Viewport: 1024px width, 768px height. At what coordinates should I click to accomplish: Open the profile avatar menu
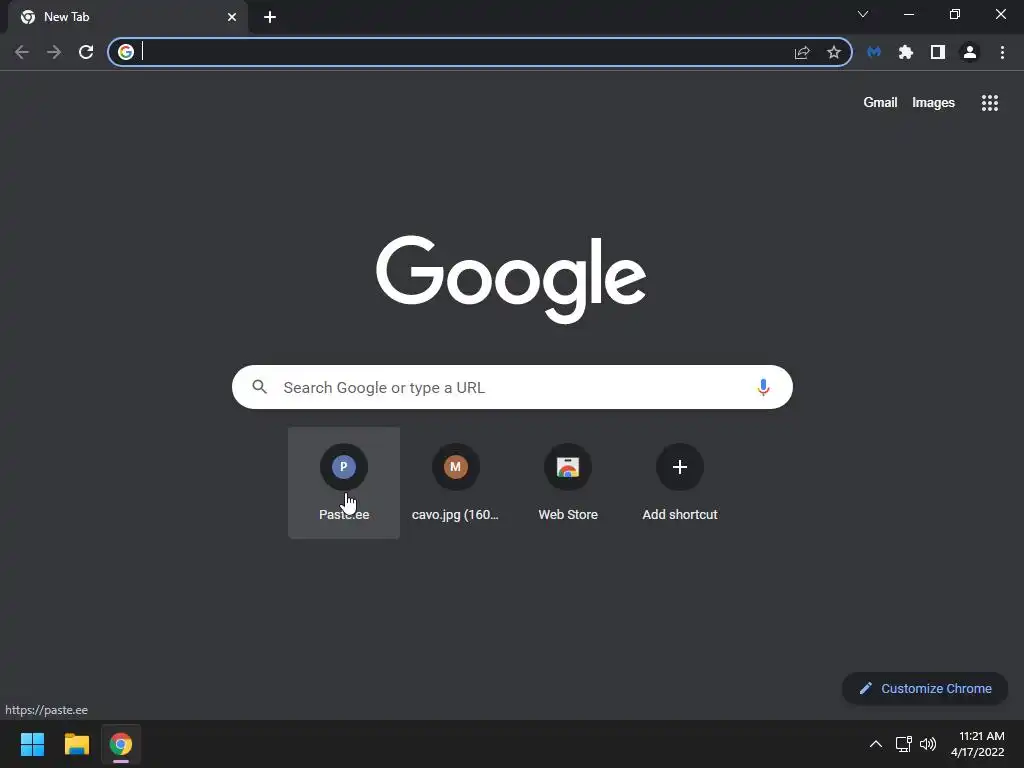[x=969, y=52]
